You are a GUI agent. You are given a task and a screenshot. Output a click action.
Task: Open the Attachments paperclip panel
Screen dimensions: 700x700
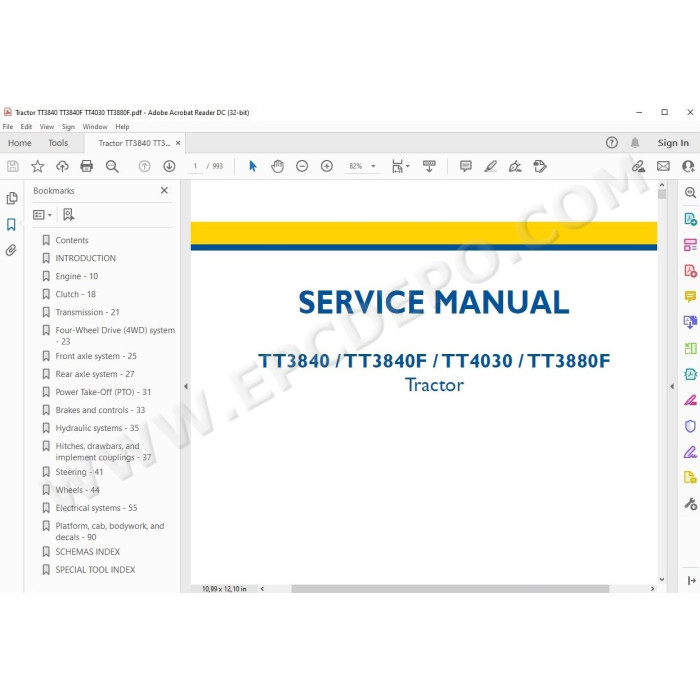click(x=12, y=250)
